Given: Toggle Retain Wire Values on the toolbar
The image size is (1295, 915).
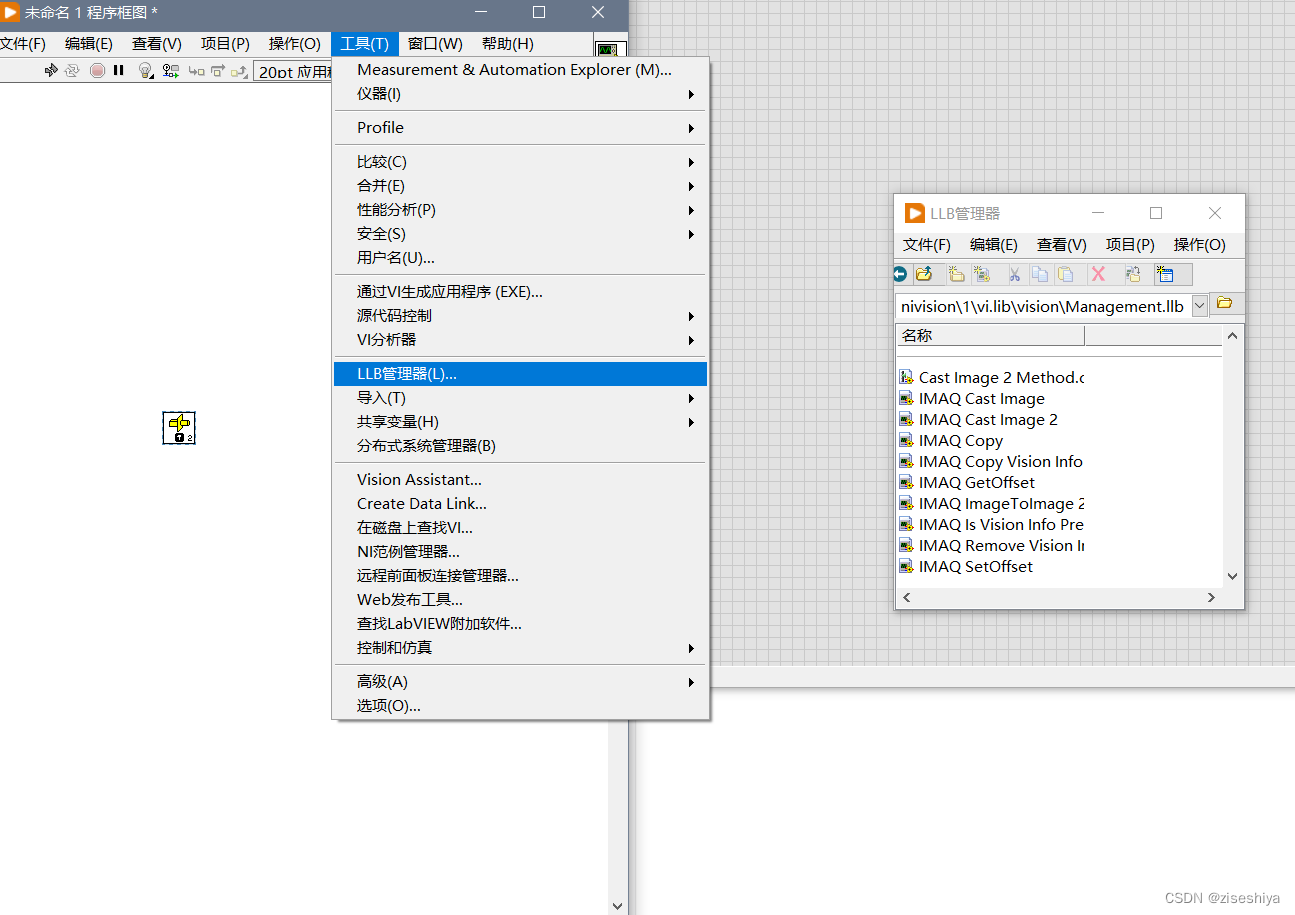Looking at the screenshot, I should [x=169, y=71].
